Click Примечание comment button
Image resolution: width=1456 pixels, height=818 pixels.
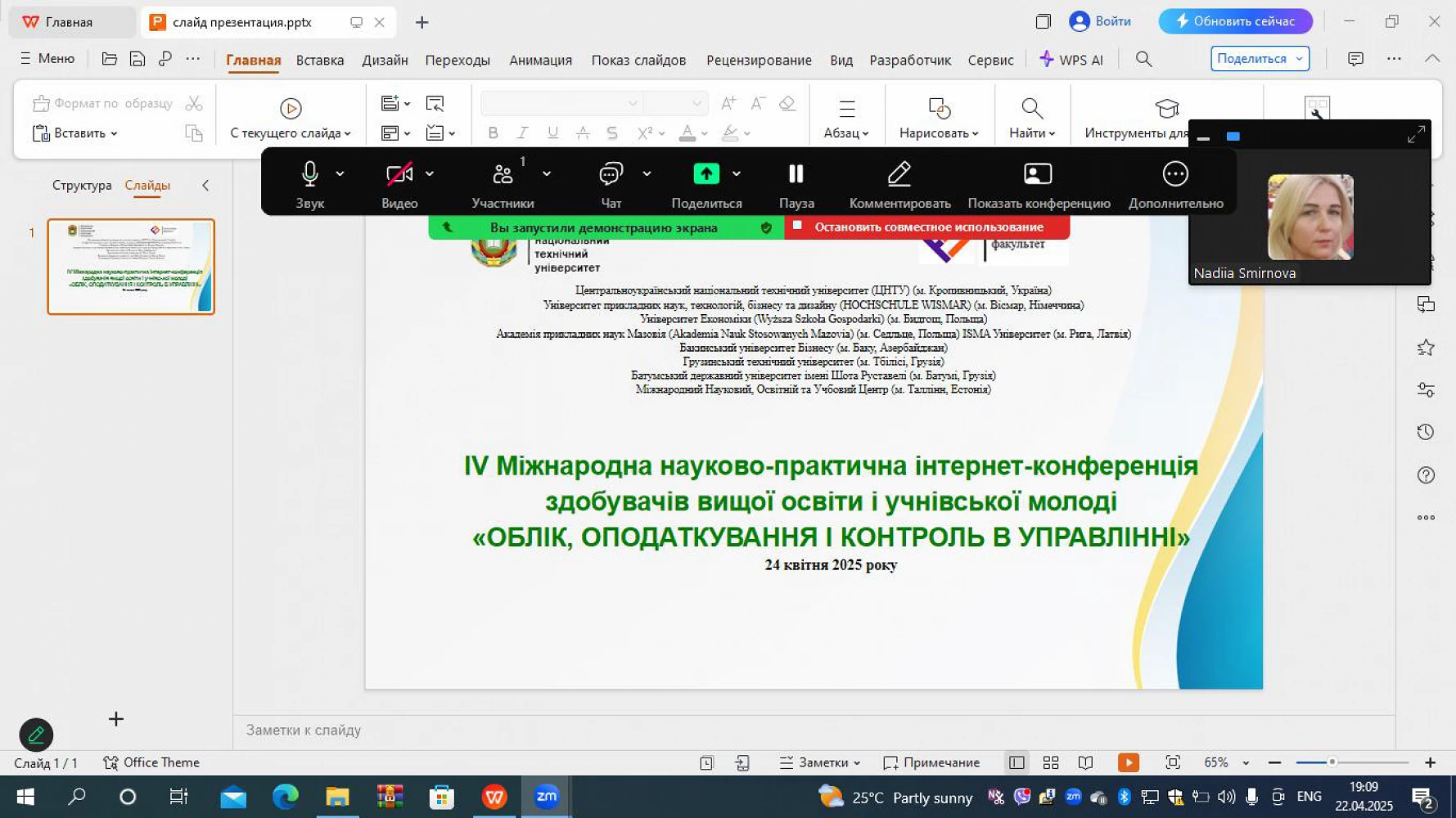931,762
